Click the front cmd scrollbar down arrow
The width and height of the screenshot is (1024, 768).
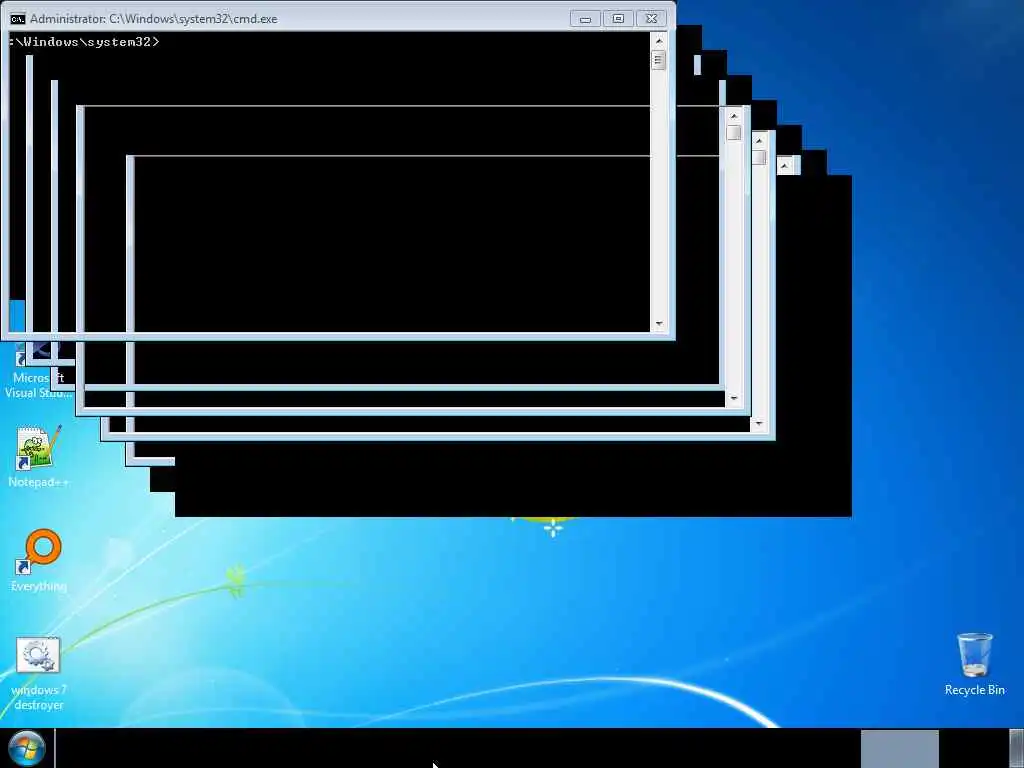tap(659, 324)
